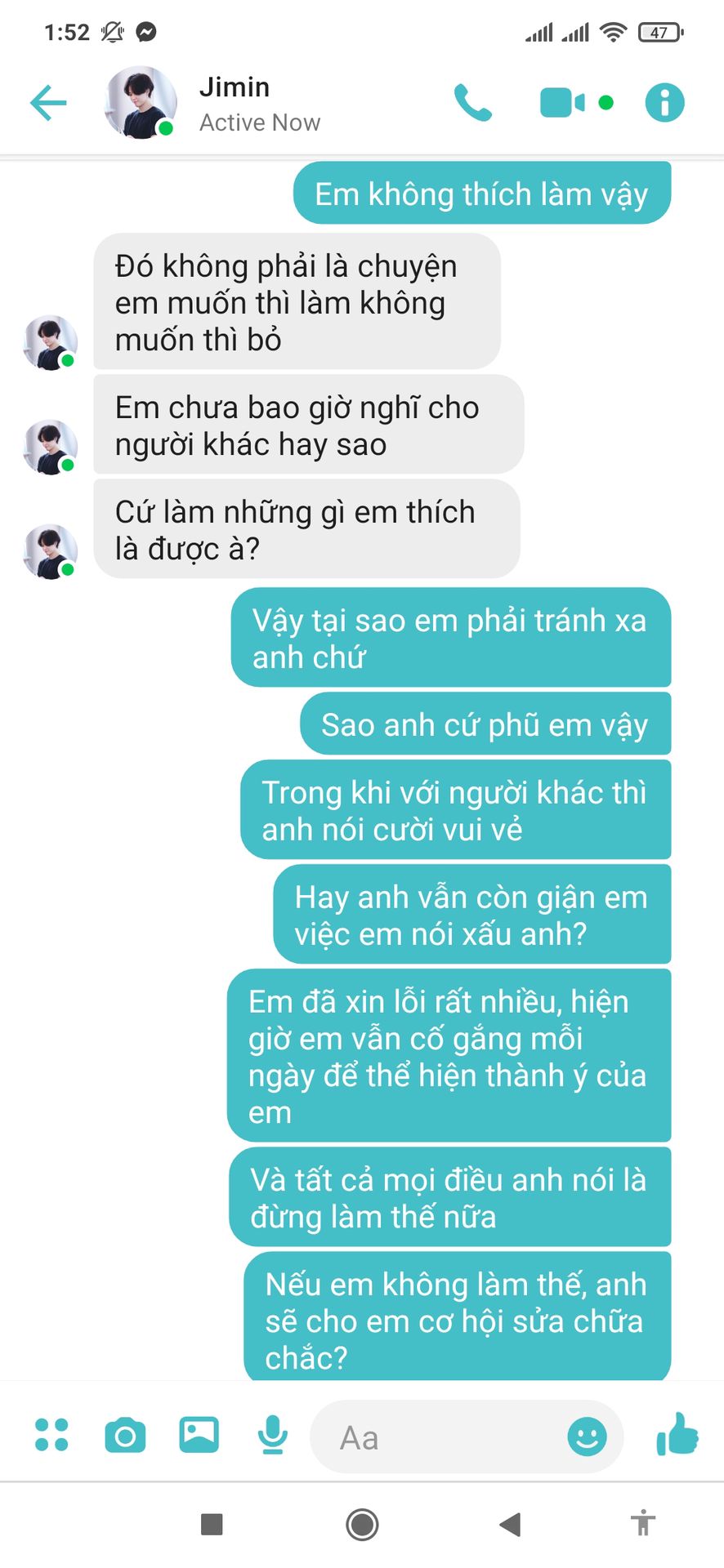
Task: Open the emoji picker in message box
Action: point(587,1436)
